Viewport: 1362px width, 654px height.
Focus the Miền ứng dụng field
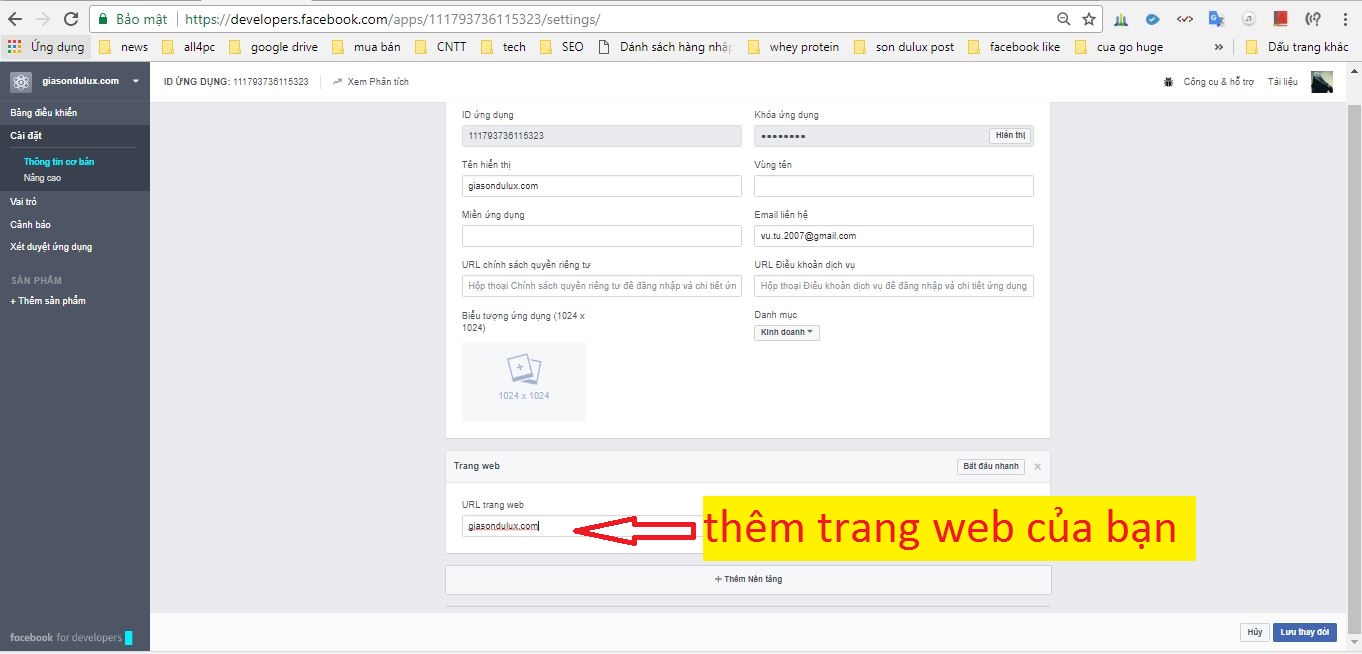point(602,236)
